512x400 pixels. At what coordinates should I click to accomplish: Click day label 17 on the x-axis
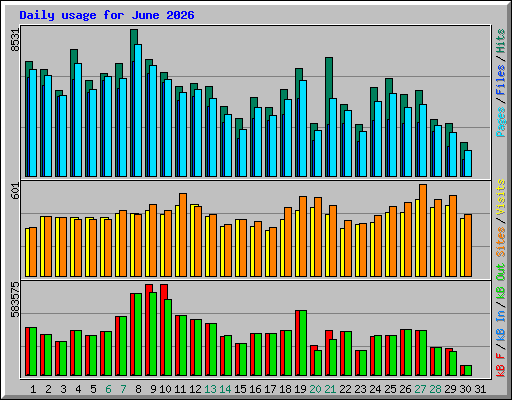[x=270, y=389]
